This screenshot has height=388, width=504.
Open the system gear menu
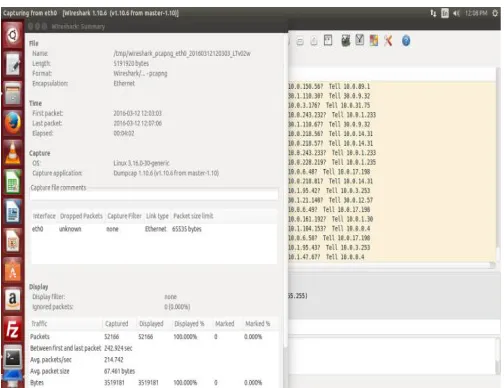coord(495,13)
